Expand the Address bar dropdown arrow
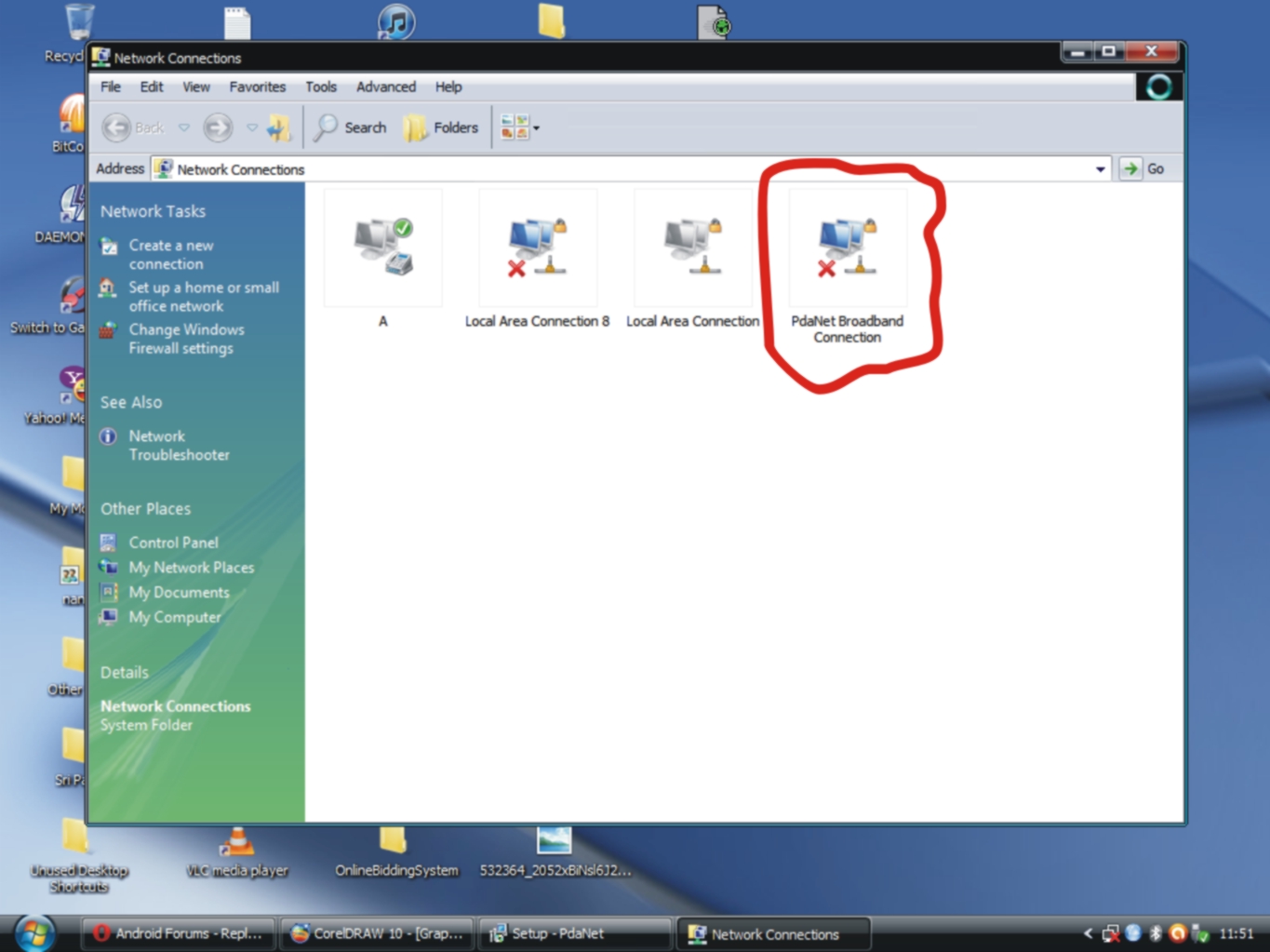The height and width of the screenshot is (952, 1270). 1100,169
